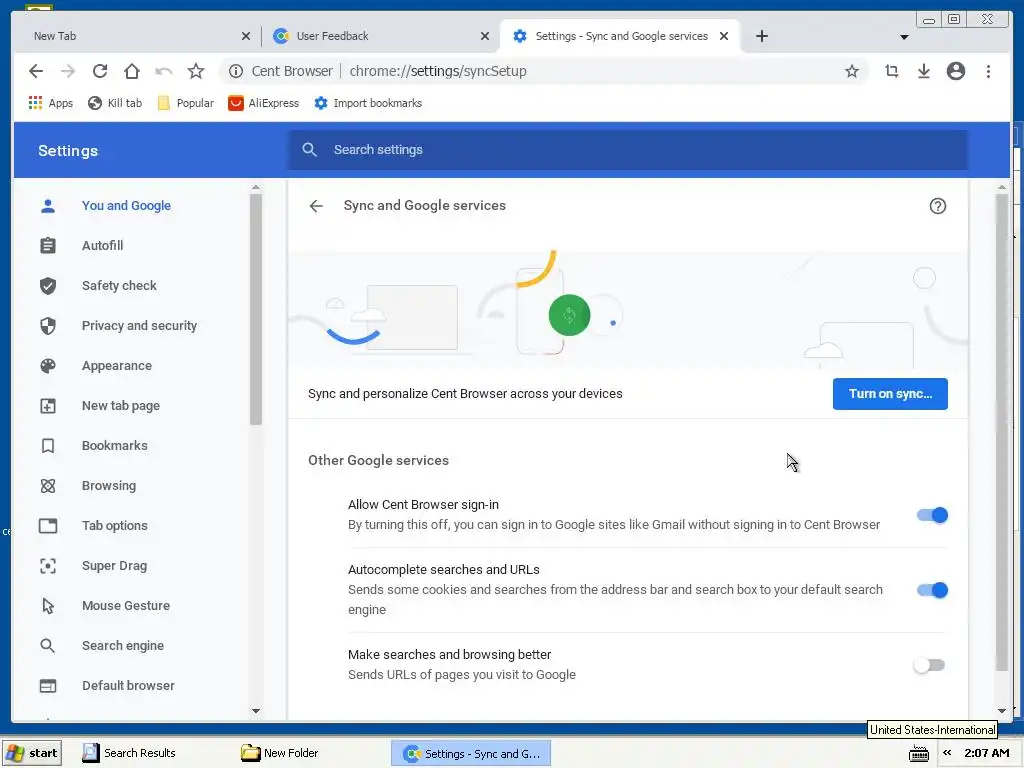Click the Kill tab bookmark

click(x=115, y=103)
